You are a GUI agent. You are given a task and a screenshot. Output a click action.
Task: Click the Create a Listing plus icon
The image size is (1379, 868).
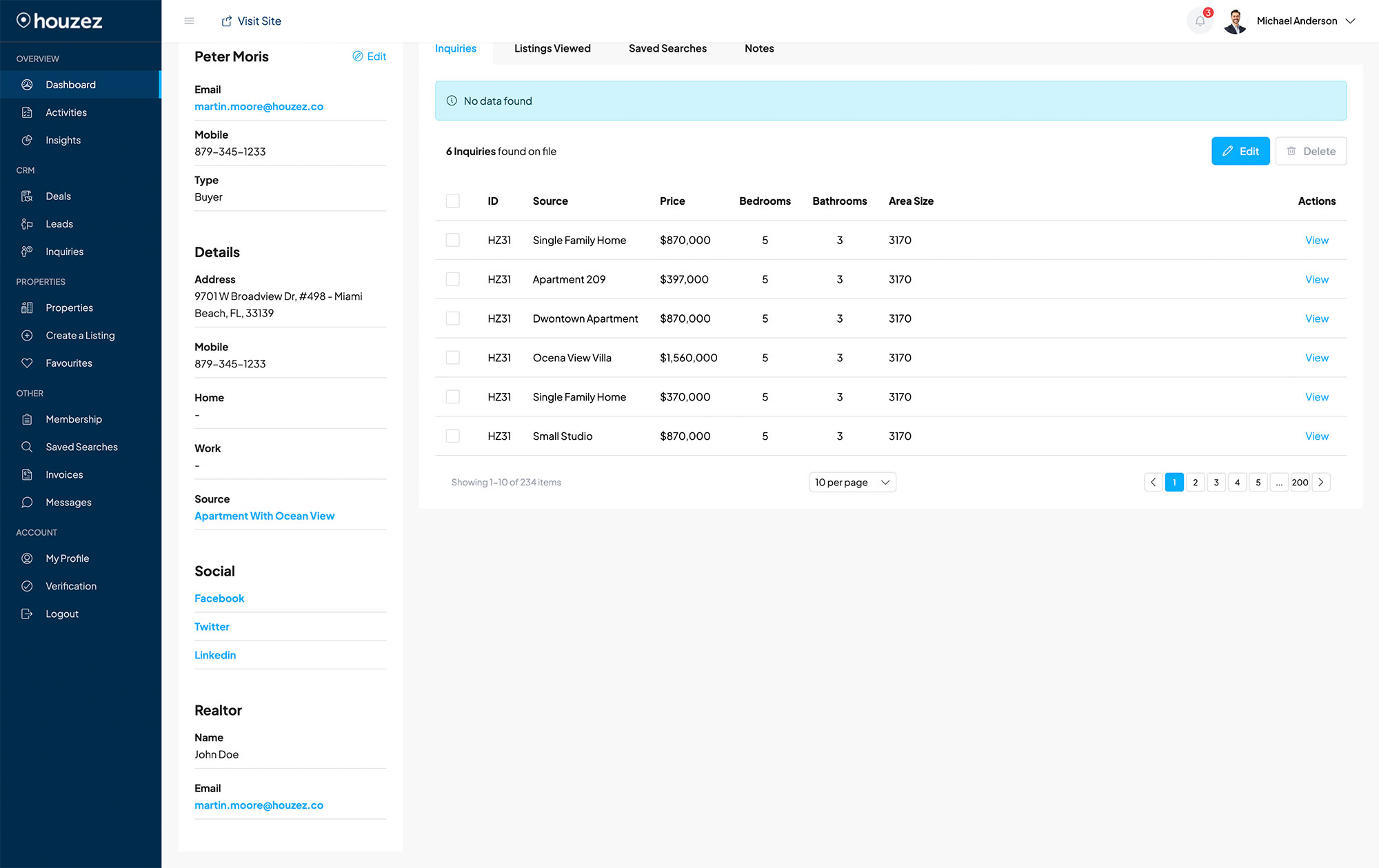point(27,336)
